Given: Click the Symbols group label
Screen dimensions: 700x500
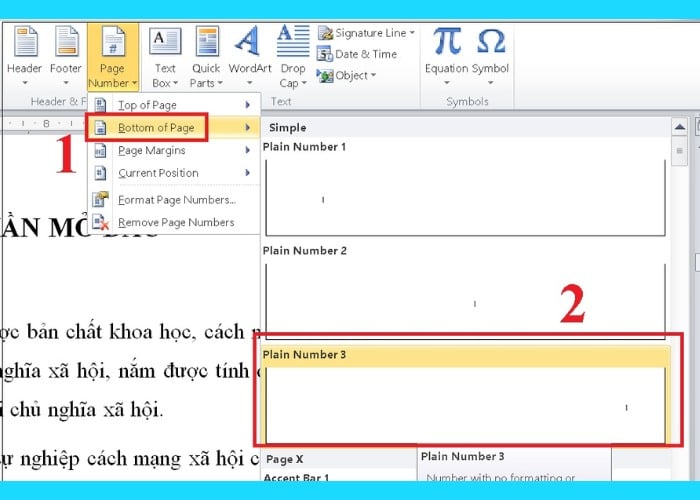Looking at the screenshot, I should (x=467, y=102).
